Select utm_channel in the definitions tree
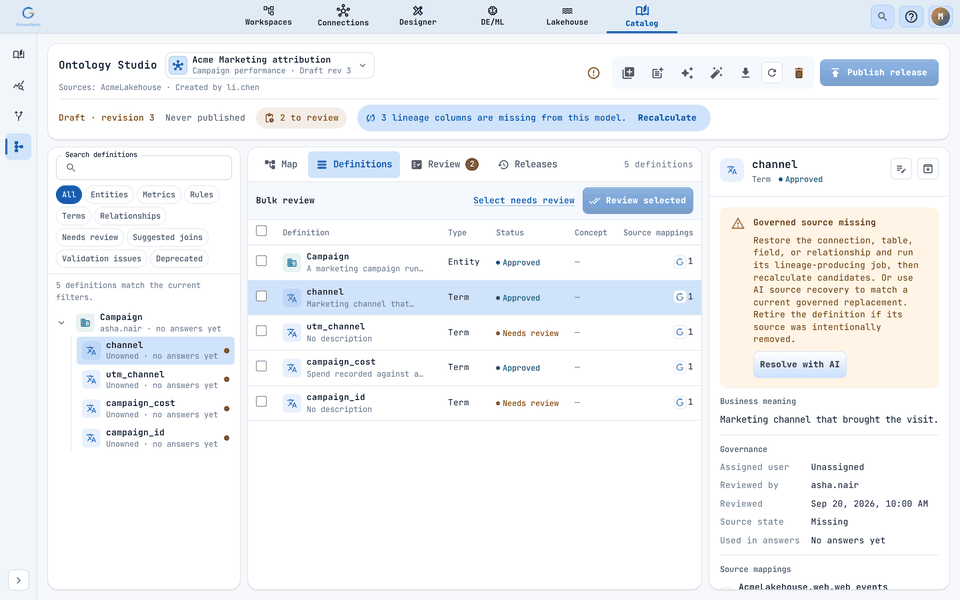This screenshot has width=960, height=600. (x=156, y=380)
